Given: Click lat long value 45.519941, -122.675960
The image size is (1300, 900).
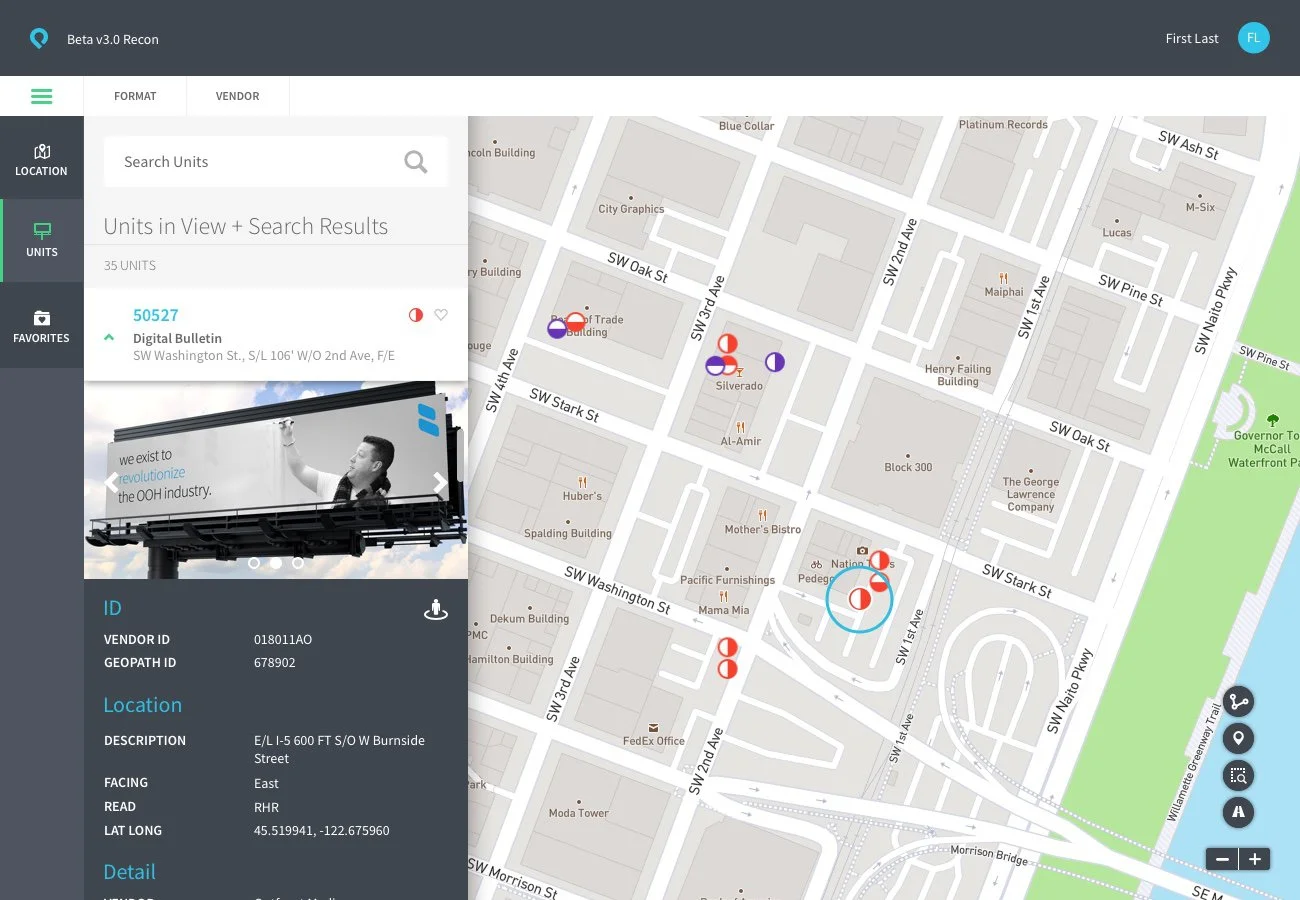Looking at the screenshot, I should [x=322, y=830].
